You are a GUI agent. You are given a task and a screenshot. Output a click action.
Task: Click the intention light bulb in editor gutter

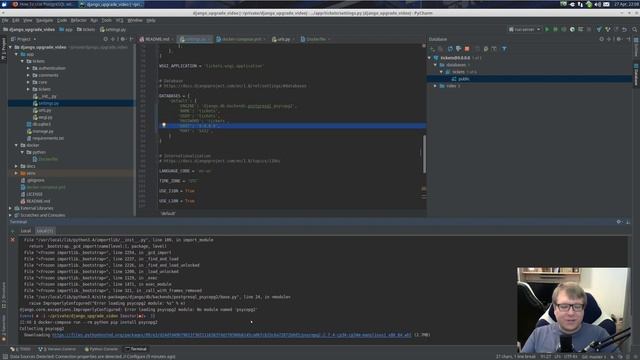tap(164, 125)
